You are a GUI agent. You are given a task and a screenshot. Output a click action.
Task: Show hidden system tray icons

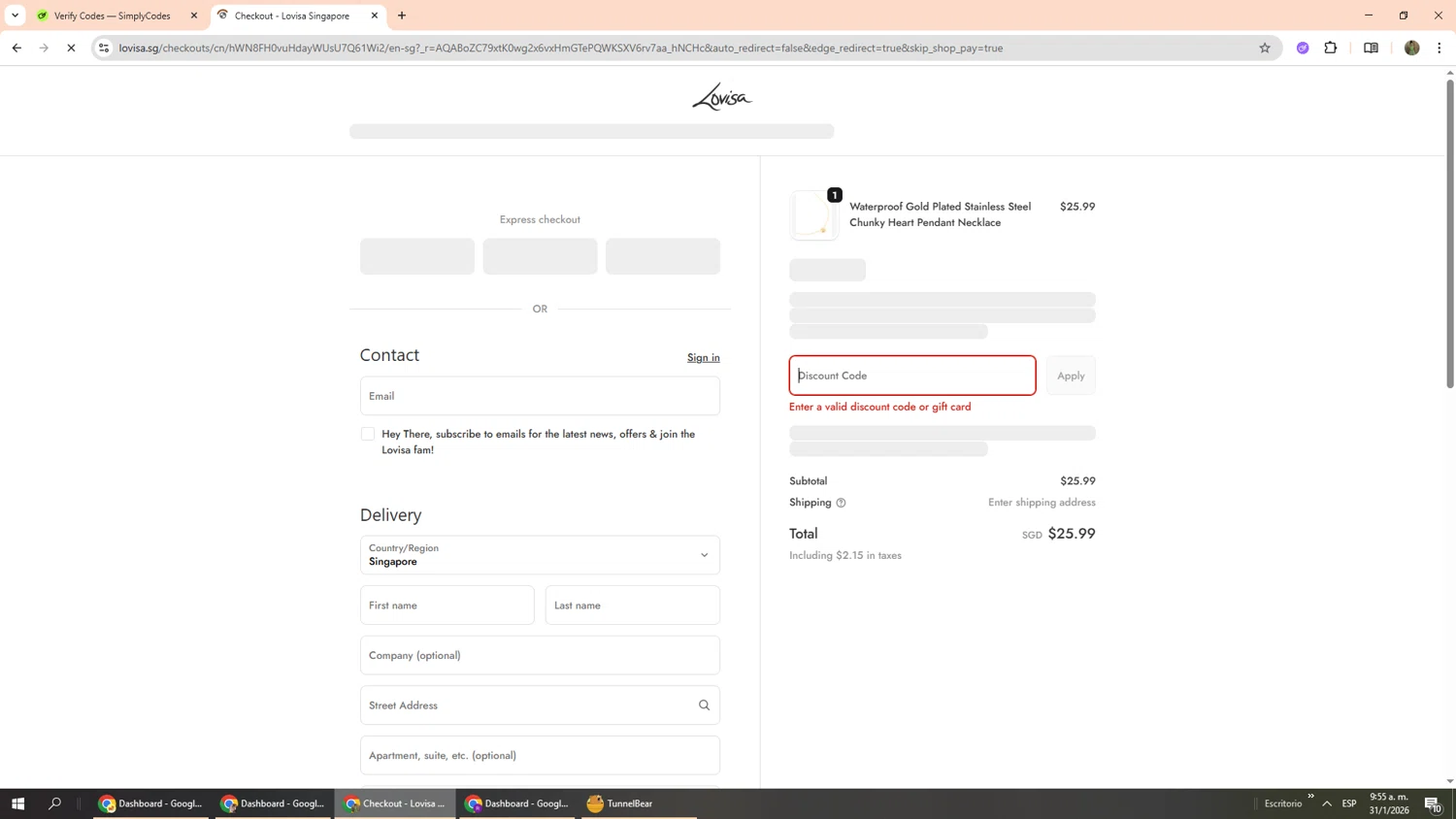pyautogui.click(x=1327, y=803)
